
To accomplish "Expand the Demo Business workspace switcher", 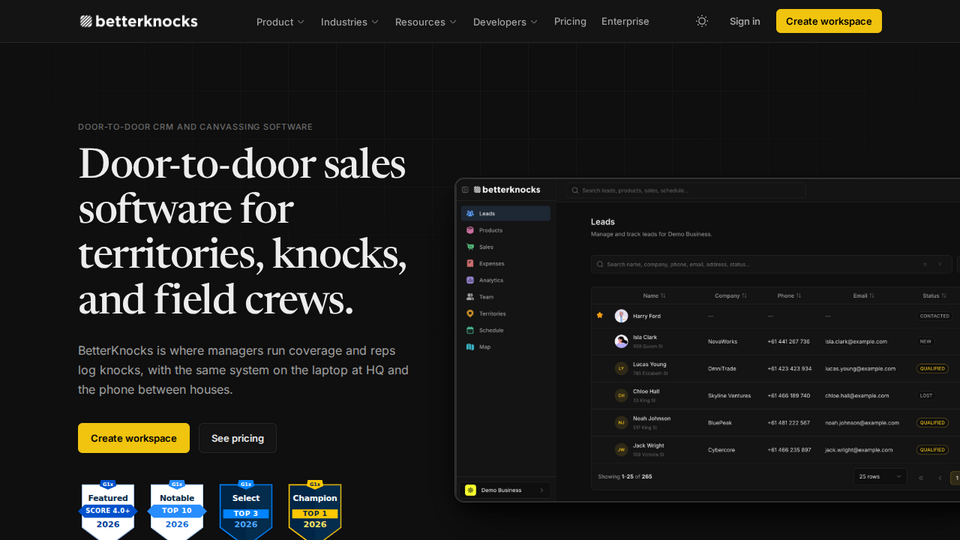I will click(505, 490).
